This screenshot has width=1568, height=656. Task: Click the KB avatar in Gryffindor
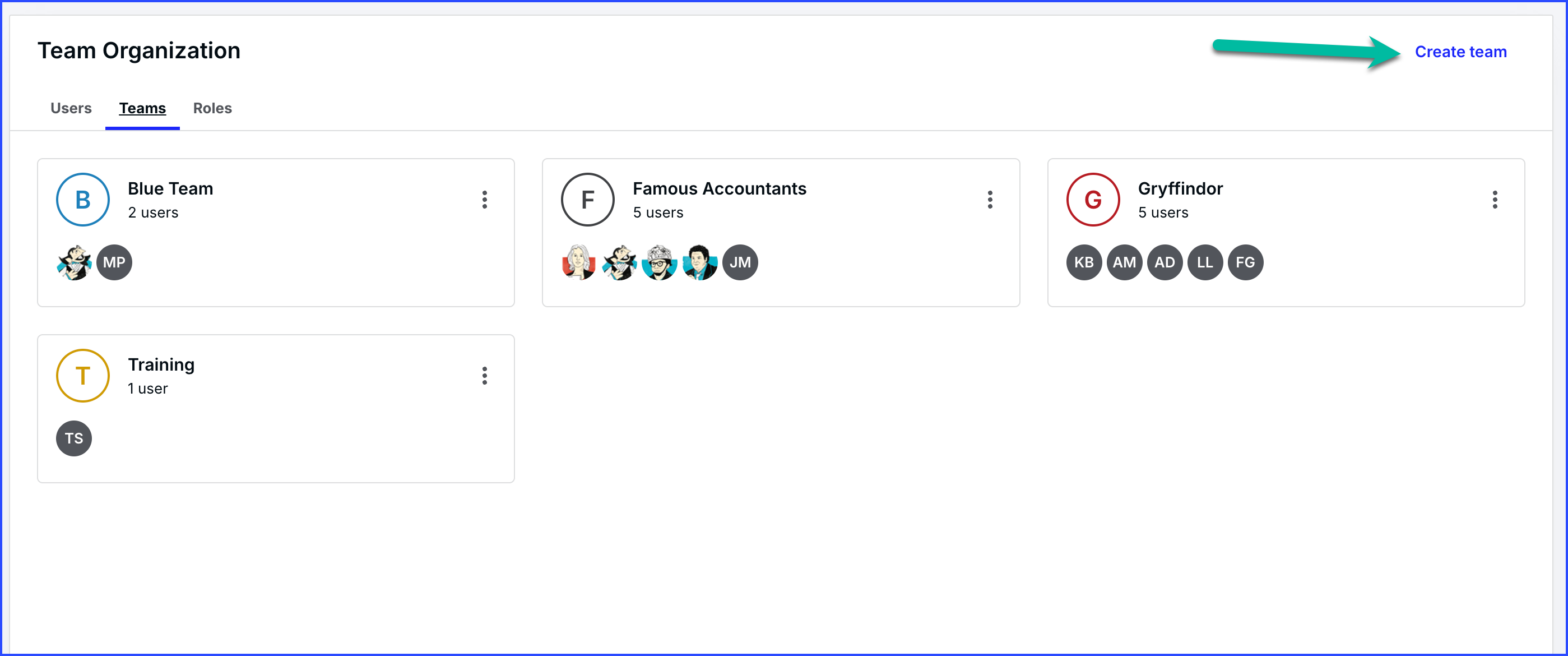click(1083, 262)
